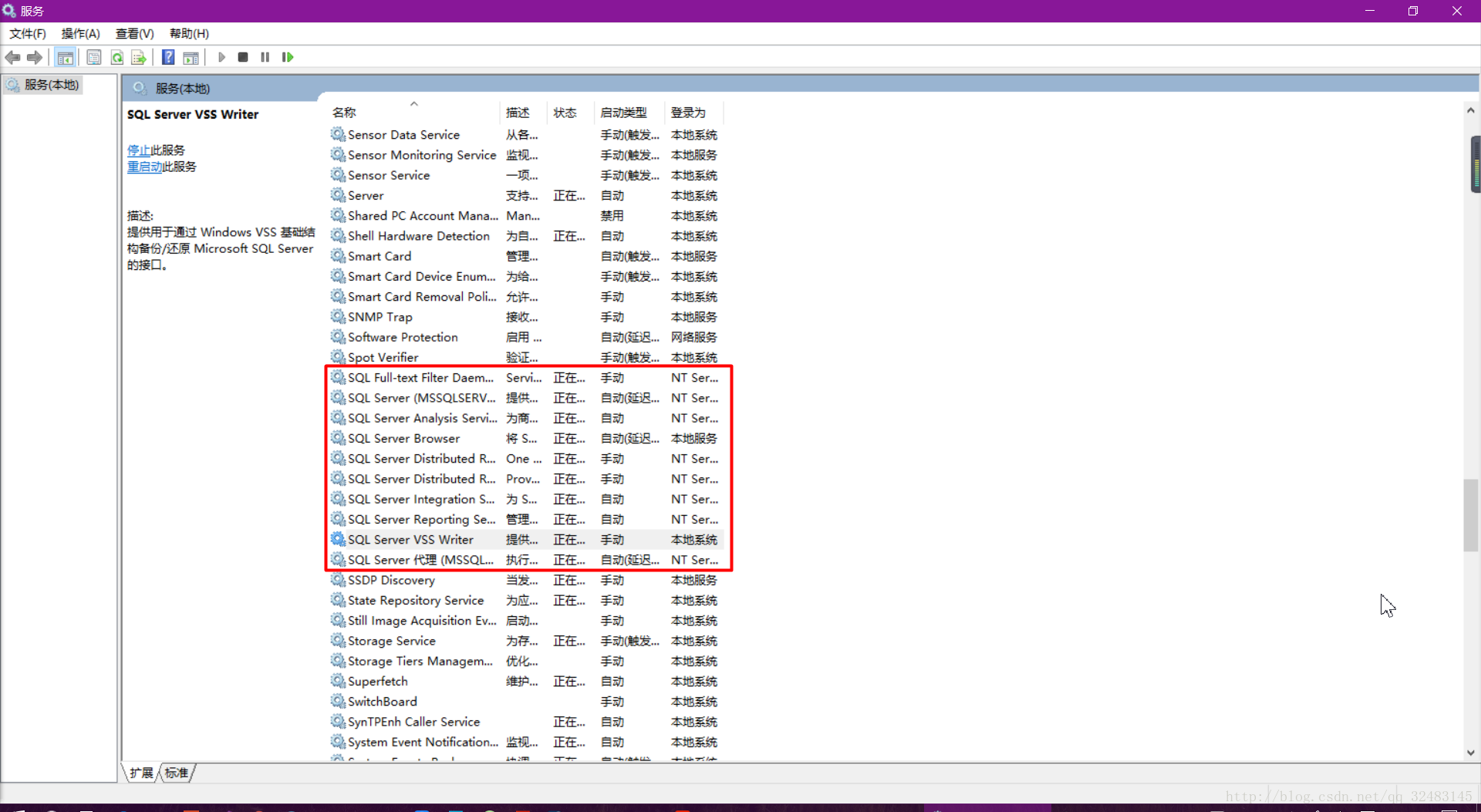Select the Sensor Service row

coord(528,175)
